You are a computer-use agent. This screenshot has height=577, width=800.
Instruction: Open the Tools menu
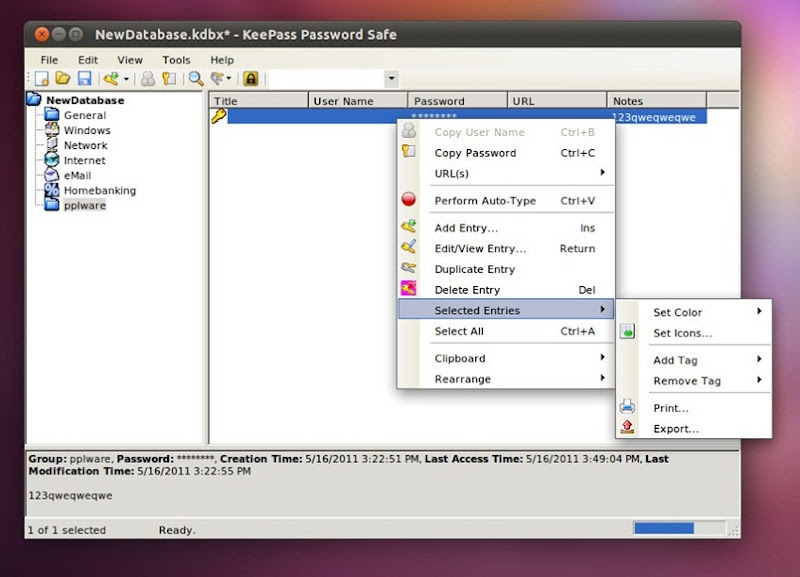176,60
